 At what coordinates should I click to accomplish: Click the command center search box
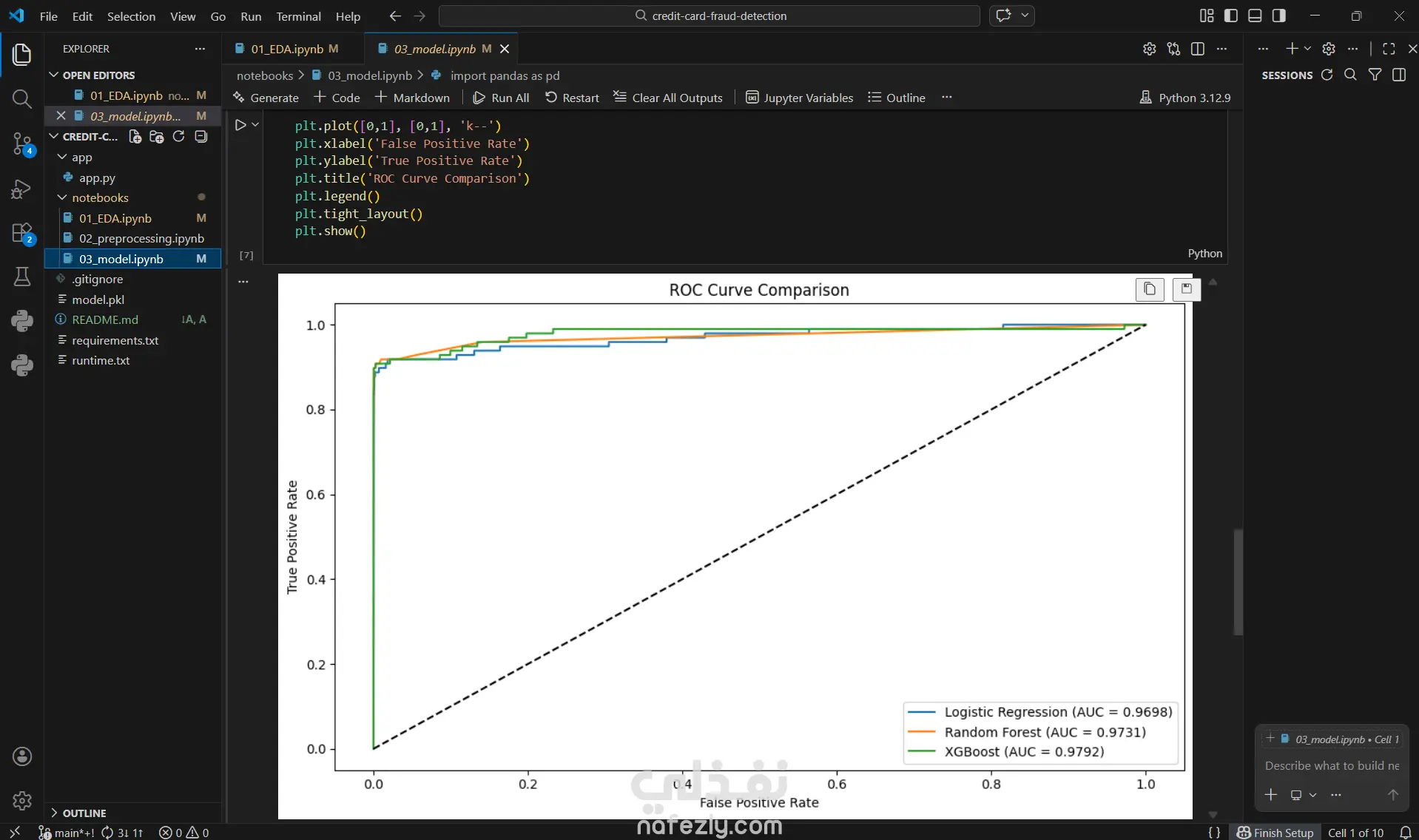coord(709,16)
